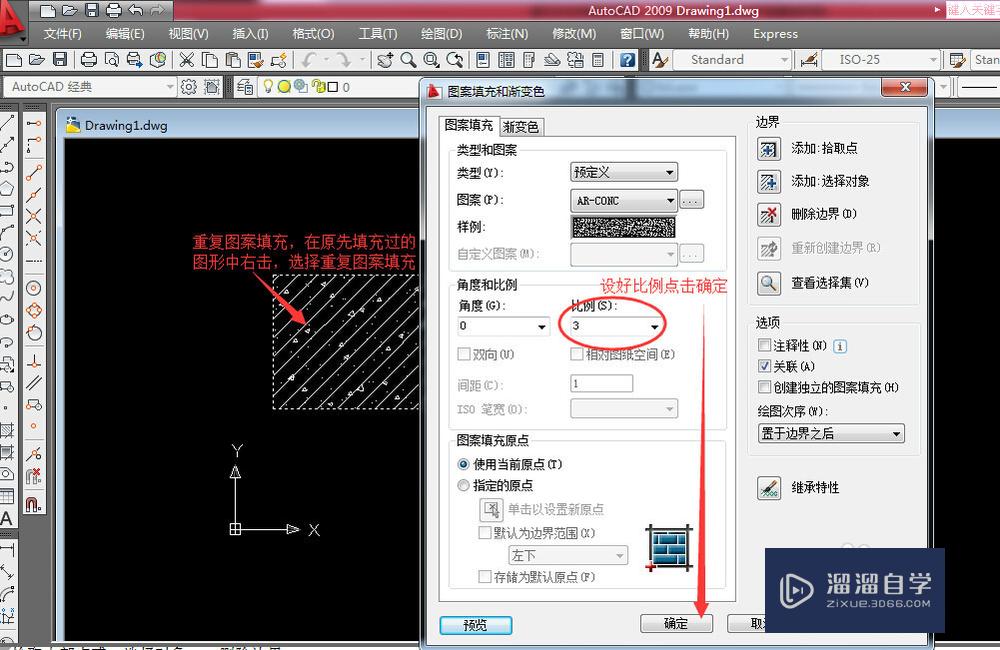Click the Add: Pick points icon button
The width and height of the screenshot is (1000, 650).
pyautogui.click(x=768, y=149)
